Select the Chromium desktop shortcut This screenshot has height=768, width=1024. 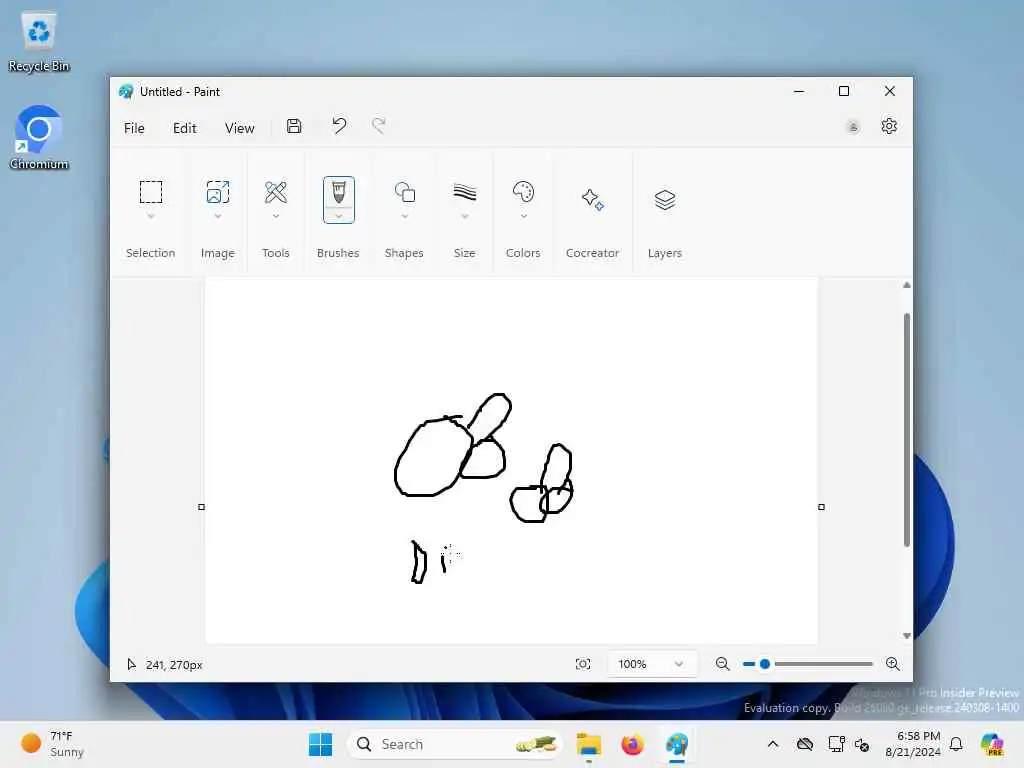(39, 137)
